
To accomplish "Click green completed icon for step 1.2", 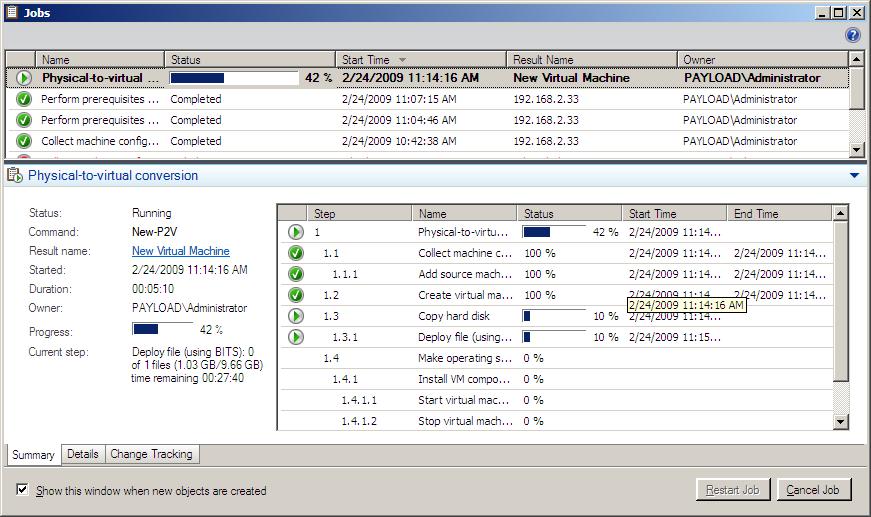I will (x=296, y=295).
